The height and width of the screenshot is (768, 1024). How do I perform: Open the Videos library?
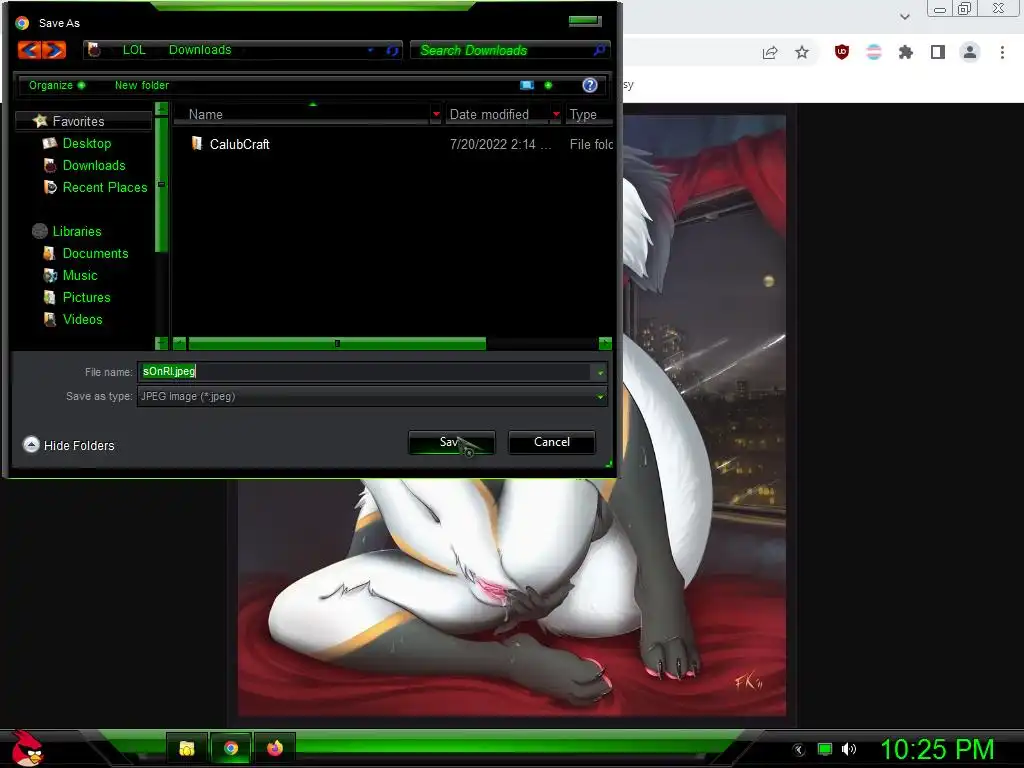pos(82,319)
